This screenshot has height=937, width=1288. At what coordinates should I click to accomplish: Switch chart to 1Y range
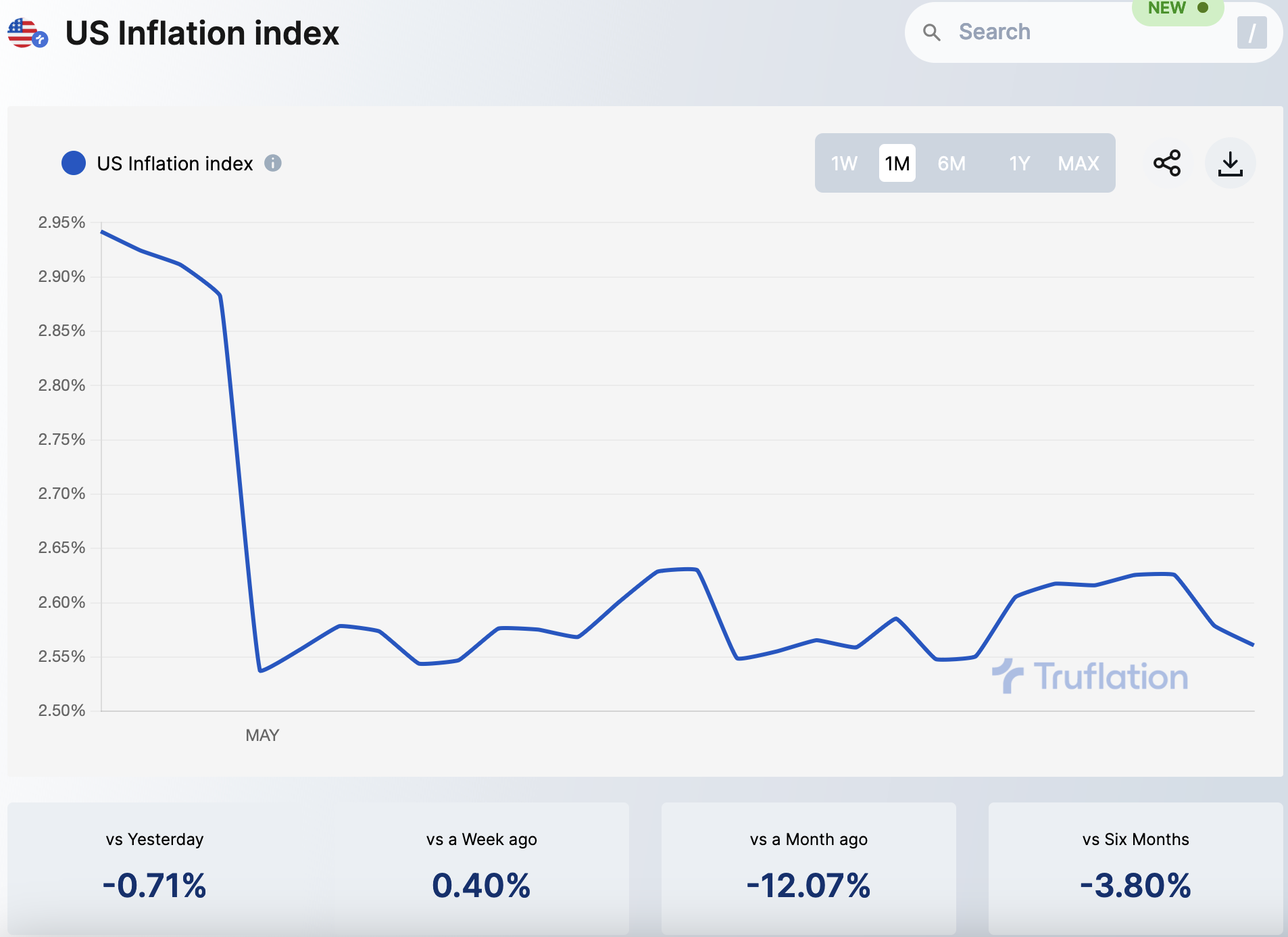(1018, 163)
